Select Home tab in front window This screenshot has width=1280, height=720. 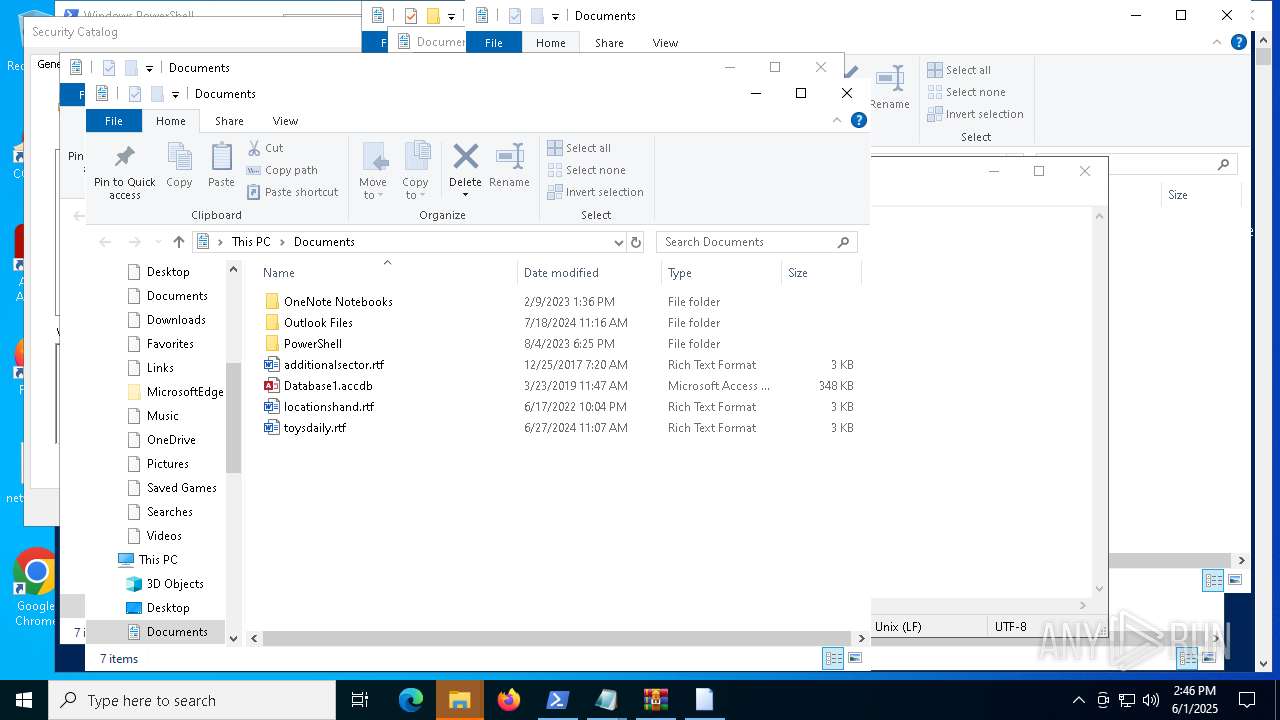tap(170, 121)
